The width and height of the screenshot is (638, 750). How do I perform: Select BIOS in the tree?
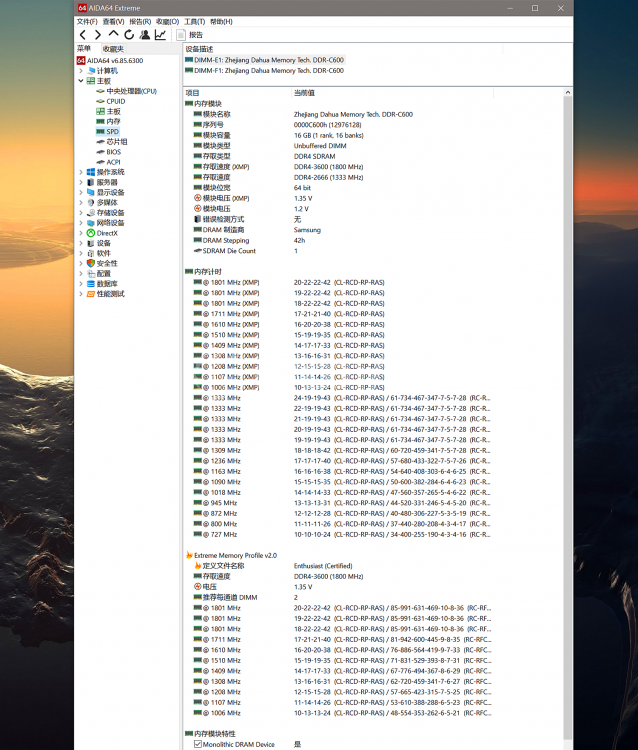(113, 152)
